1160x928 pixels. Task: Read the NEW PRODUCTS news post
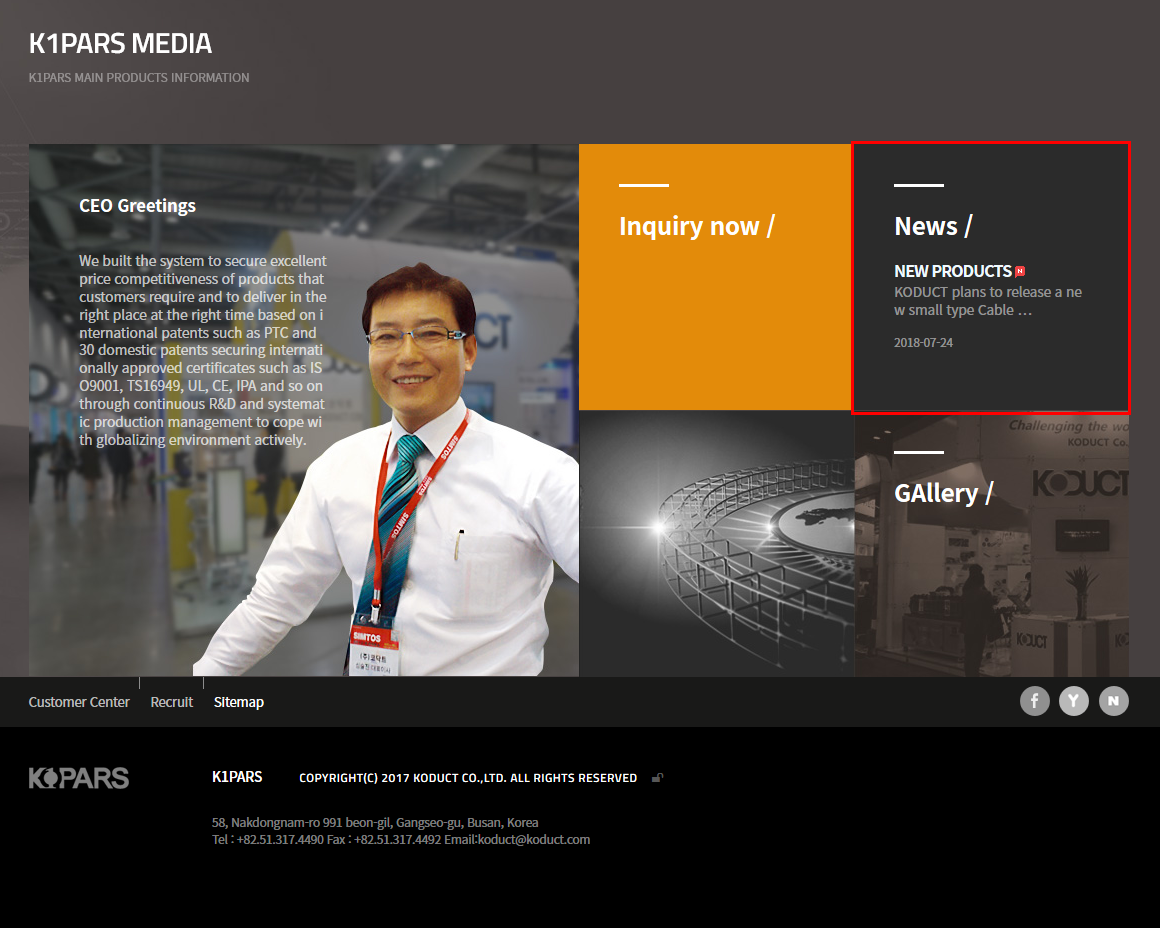[952, 271]
